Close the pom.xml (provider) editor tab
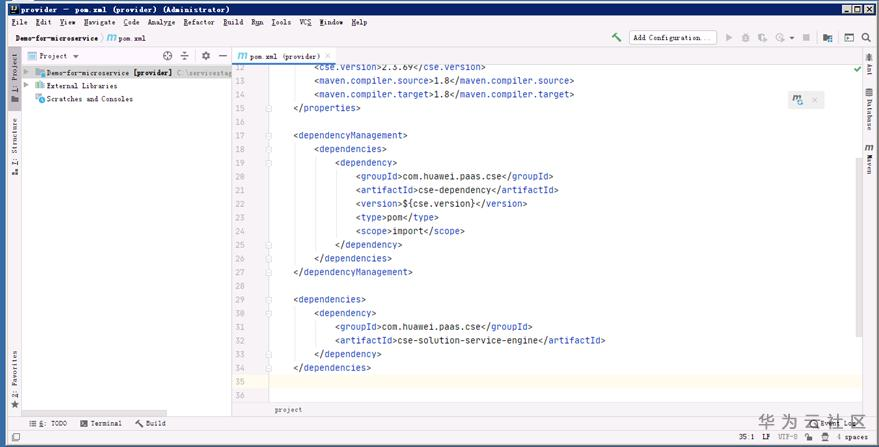Screen dimensions: 879x447 tap(328, 56)
